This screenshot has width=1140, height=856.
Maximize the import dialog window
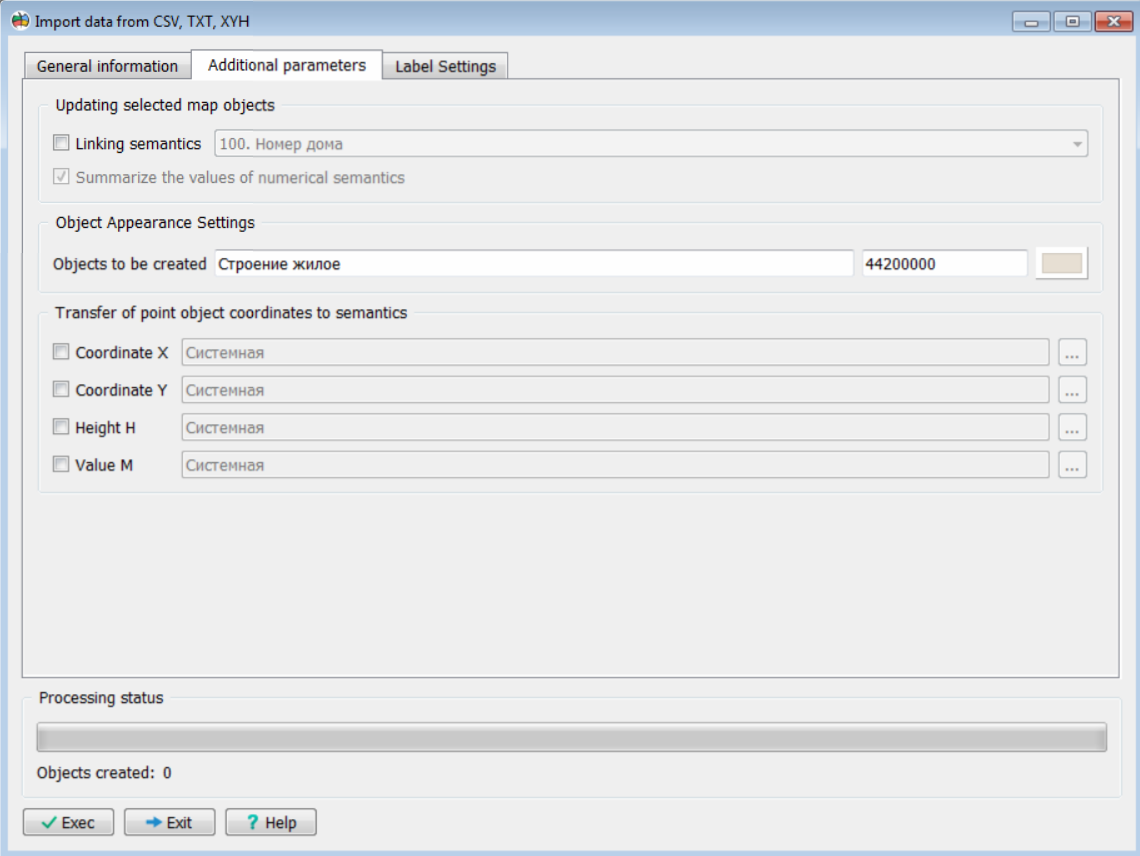click(x=1072, y=21)
